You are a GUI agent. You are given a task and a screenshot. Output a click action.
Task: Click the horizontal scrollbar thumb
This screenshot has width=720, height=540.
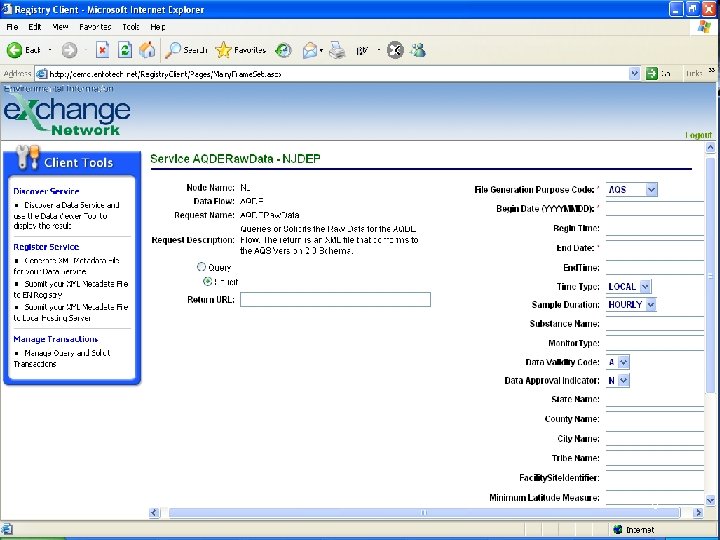(424, 512)
